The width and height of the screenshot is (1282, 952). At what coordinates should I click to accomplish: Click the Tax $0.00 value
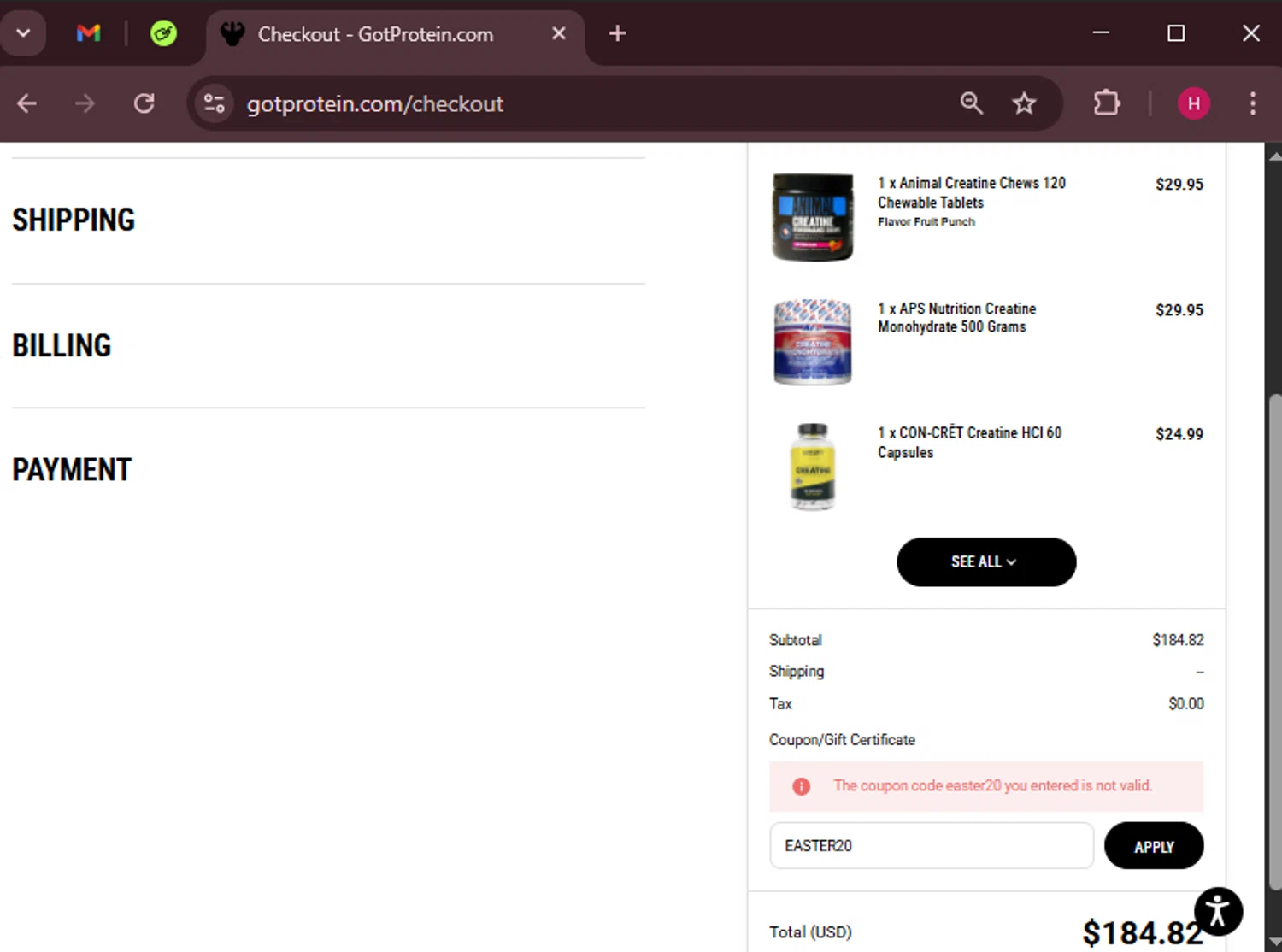[x=1186, y=703]
